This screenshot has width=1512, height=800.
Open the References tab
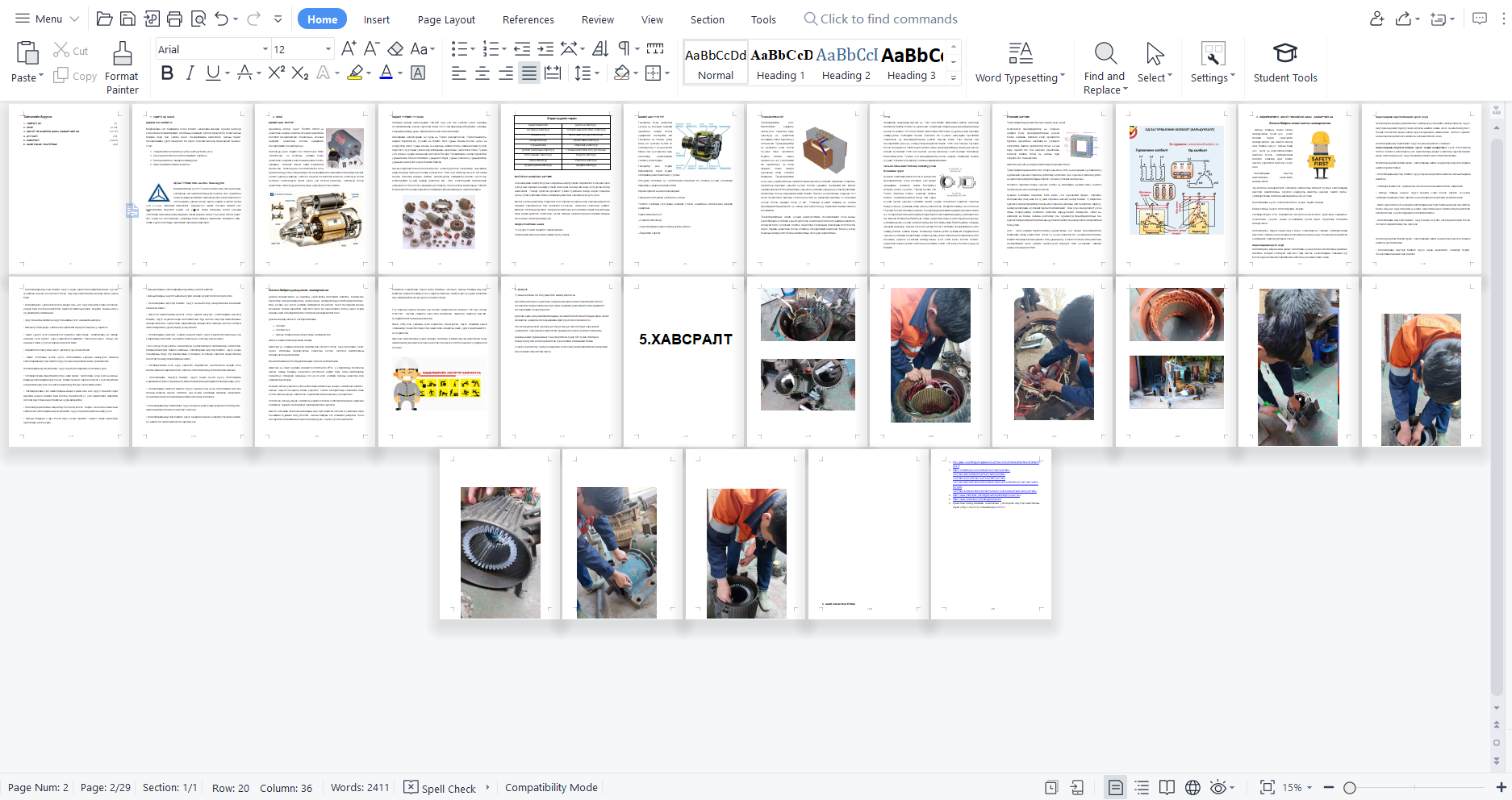528,19
